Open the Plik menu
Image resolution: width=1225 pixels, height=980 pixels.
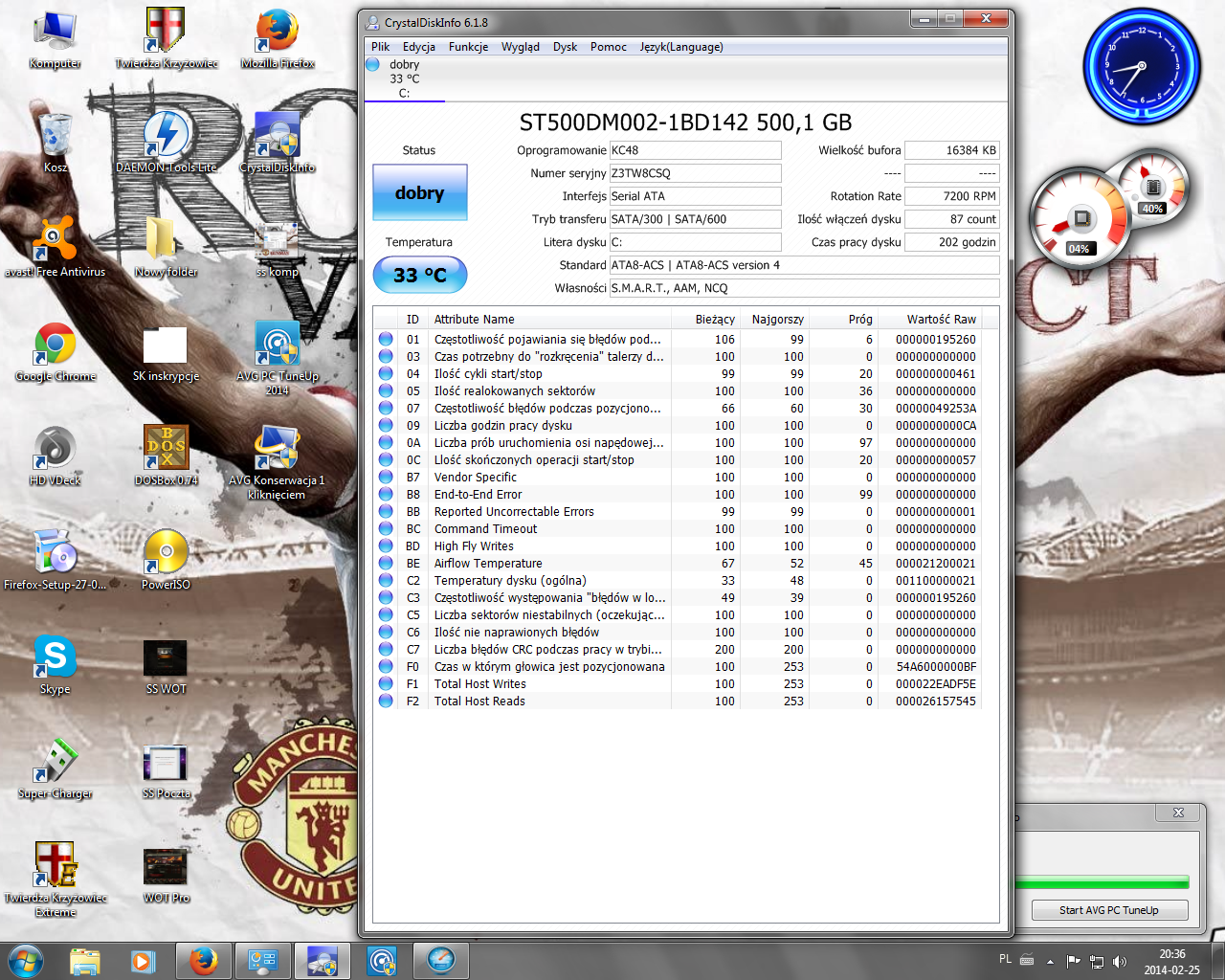tap(380, 47)
